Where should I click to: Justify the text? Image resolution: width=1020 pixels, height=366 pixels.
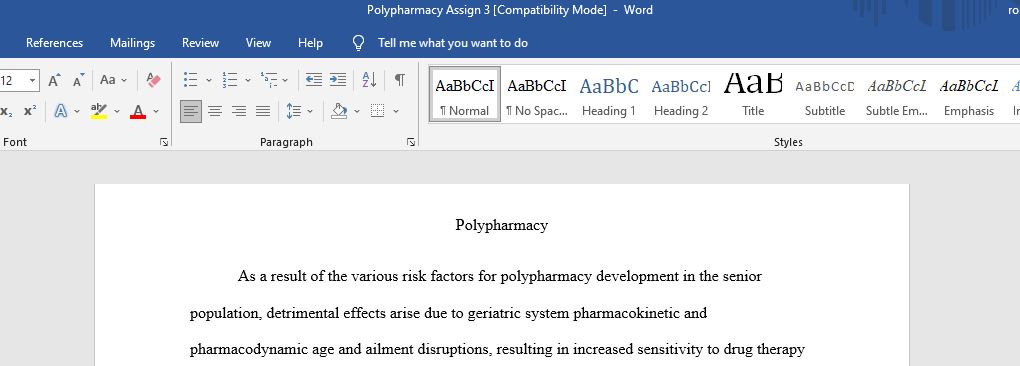point(263,111)
